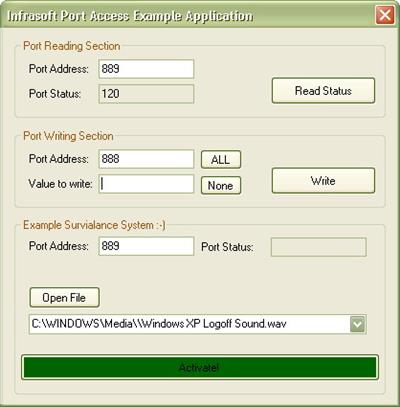
Task: Click the Windows XP Logoff Sound.wav path text
Action: click(159, 324)
